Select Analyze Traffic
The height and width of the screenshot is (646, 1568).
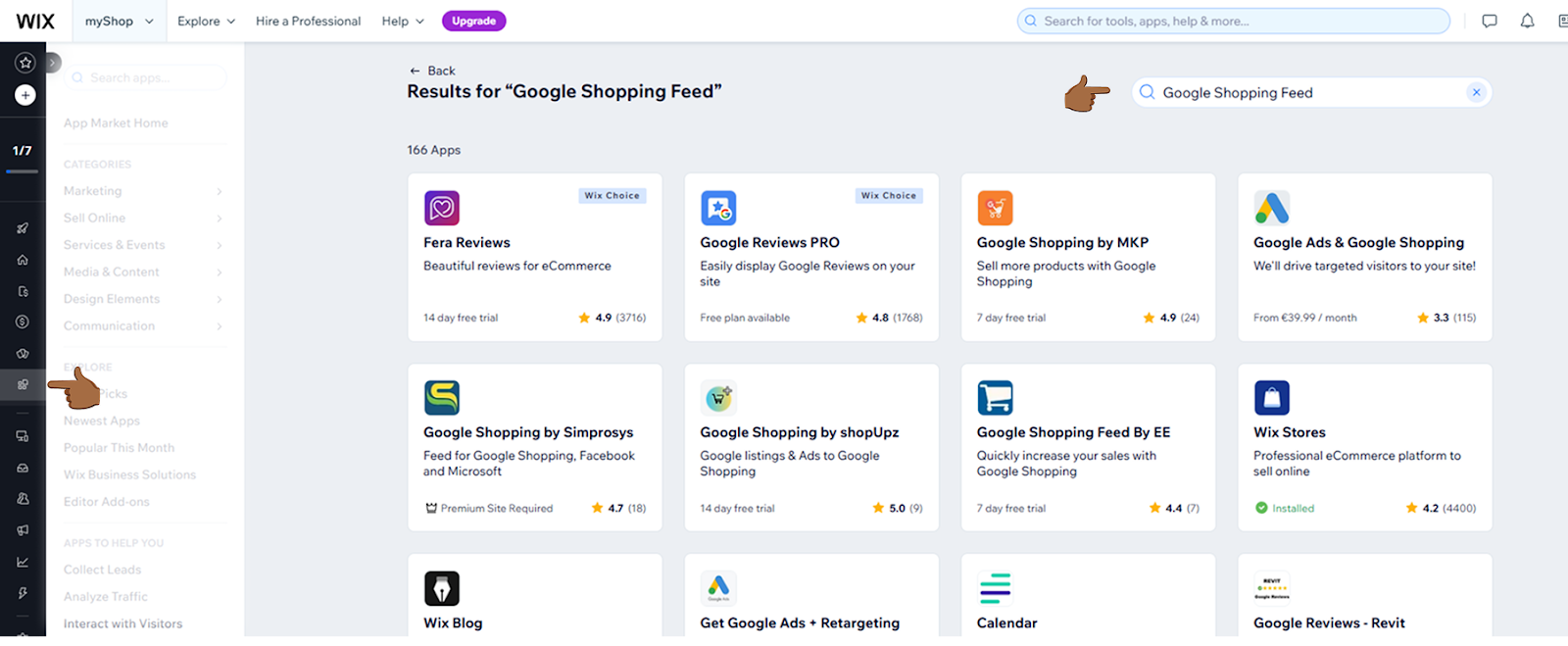coord(105,596)
